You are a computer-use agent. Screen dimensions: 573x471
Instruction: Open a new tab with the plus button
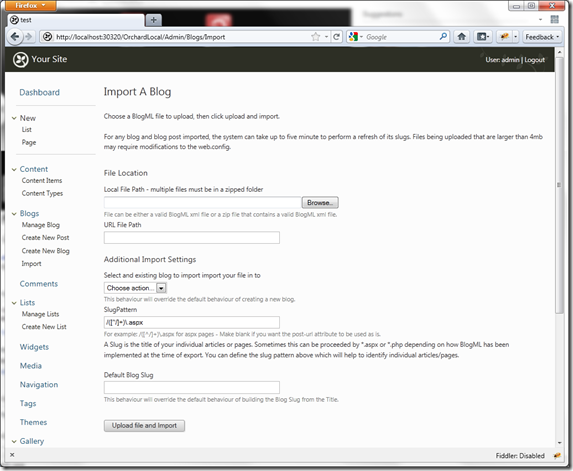pyautogui.click(x=153, y=20)
